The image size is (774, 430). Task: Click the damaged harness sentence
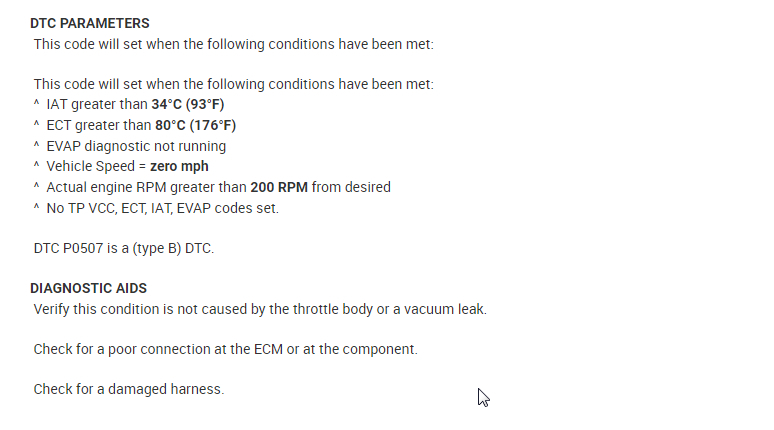point(128,389)
